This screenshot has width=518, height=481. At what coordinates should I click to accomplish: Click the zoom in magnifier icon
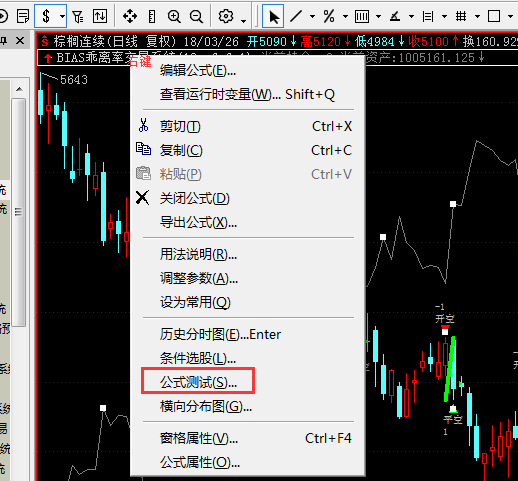(174, 16)
